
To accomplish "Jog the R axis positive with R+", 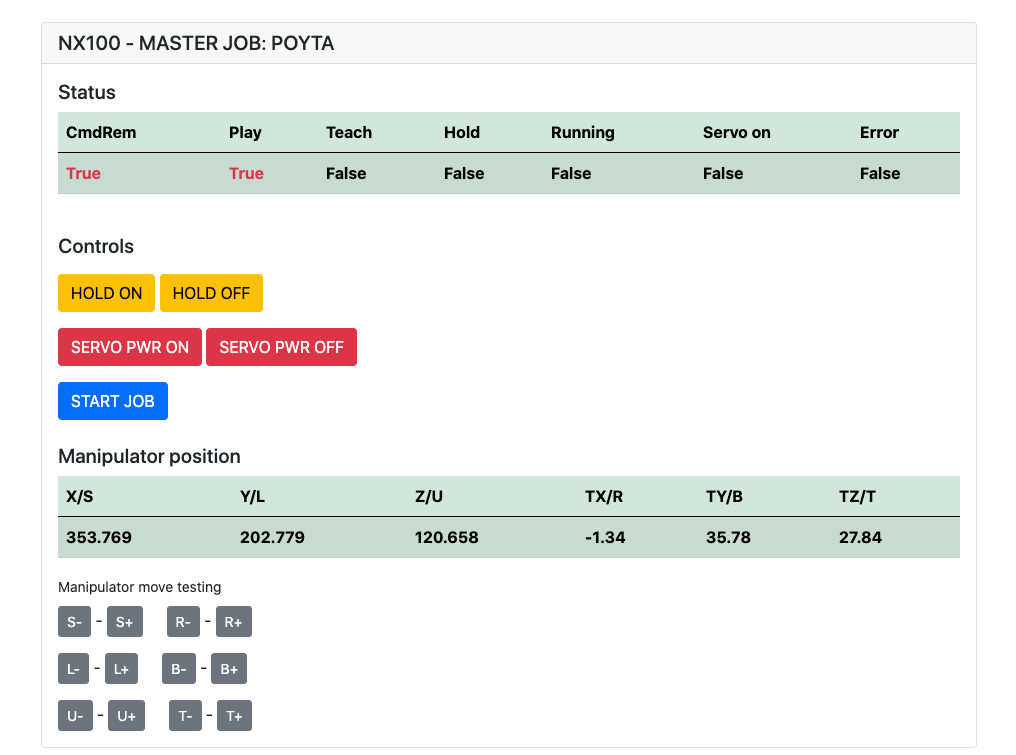I will [x=233, y=621].
